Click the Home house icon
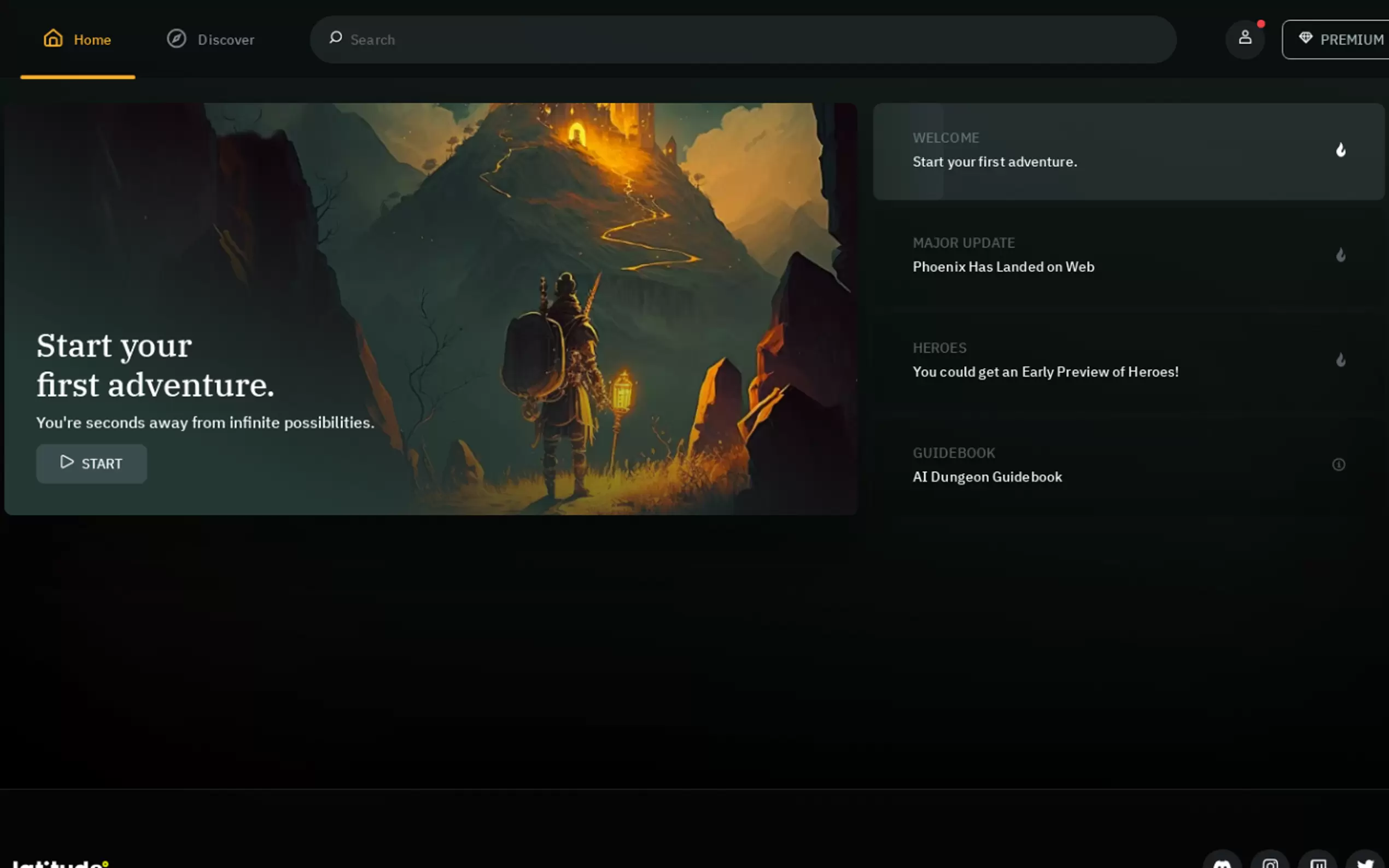1389x868 pixels. pyautogui.click(x=53, y=38)
